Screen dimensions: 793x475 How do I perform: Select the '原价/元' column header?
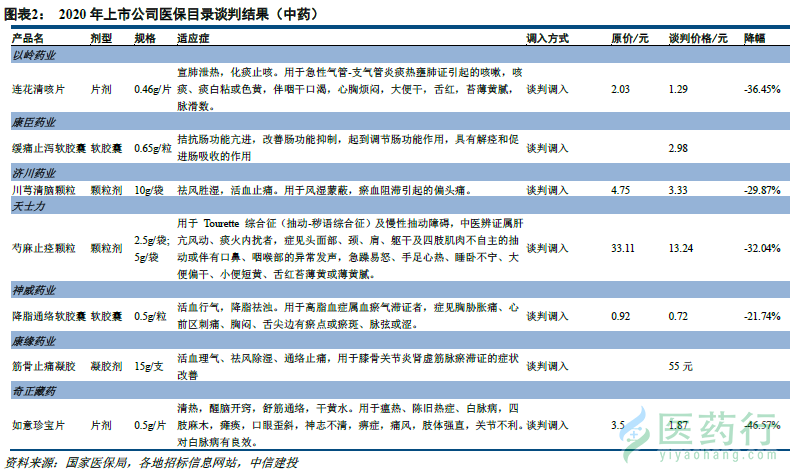(x=630, y=38)
